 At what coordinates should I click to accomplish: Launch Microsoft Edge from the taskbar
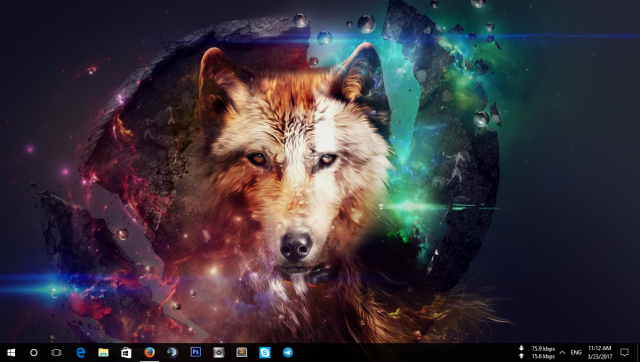[80, 352]
